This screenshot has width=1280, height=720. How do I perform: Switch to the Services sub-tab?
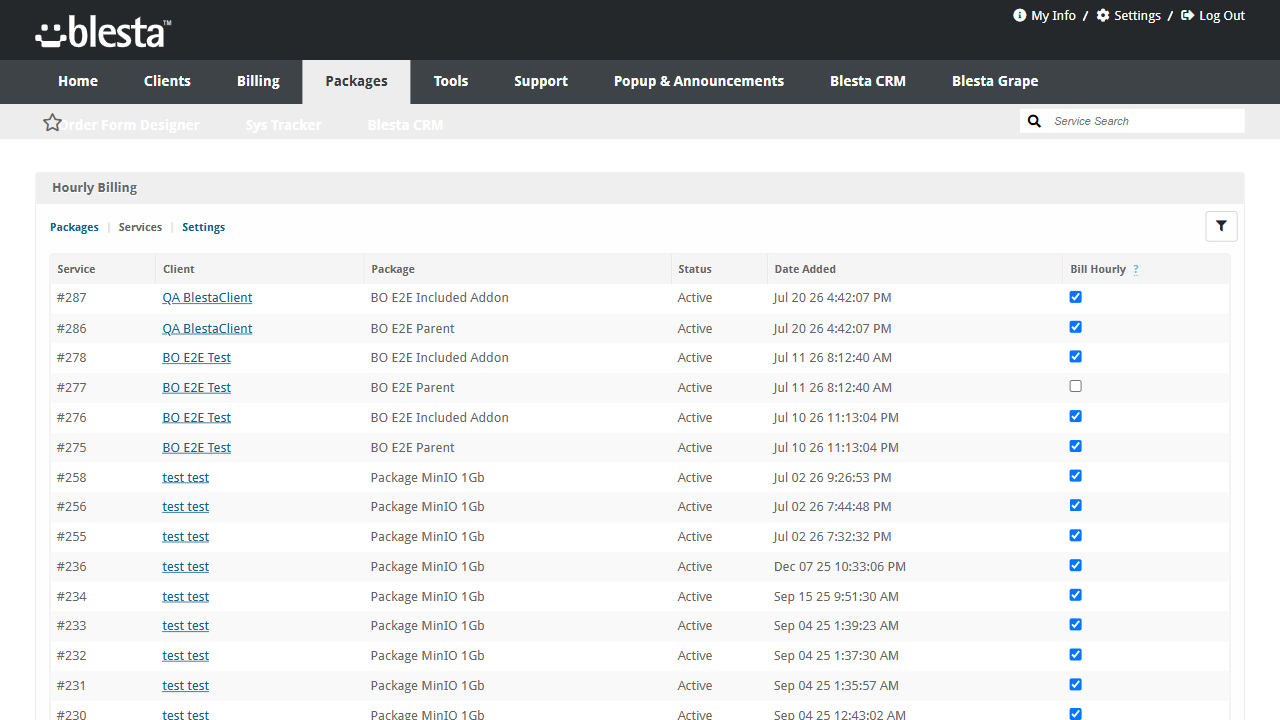pos(140,227)
